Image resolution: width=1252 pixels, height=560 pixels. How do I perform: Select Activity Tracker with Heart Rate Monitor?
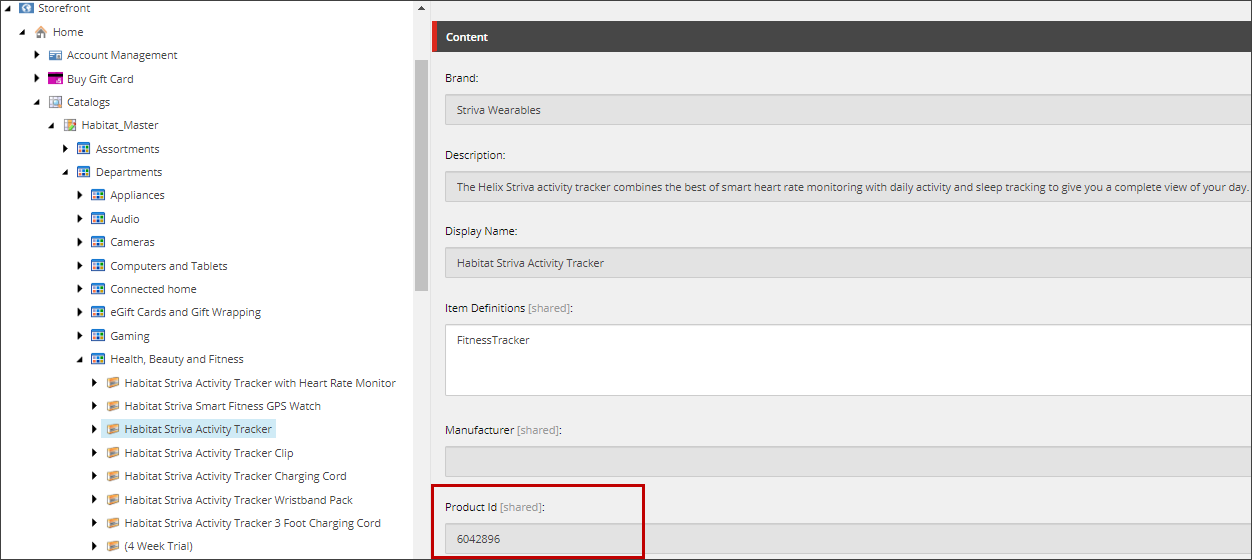(260, 383)
